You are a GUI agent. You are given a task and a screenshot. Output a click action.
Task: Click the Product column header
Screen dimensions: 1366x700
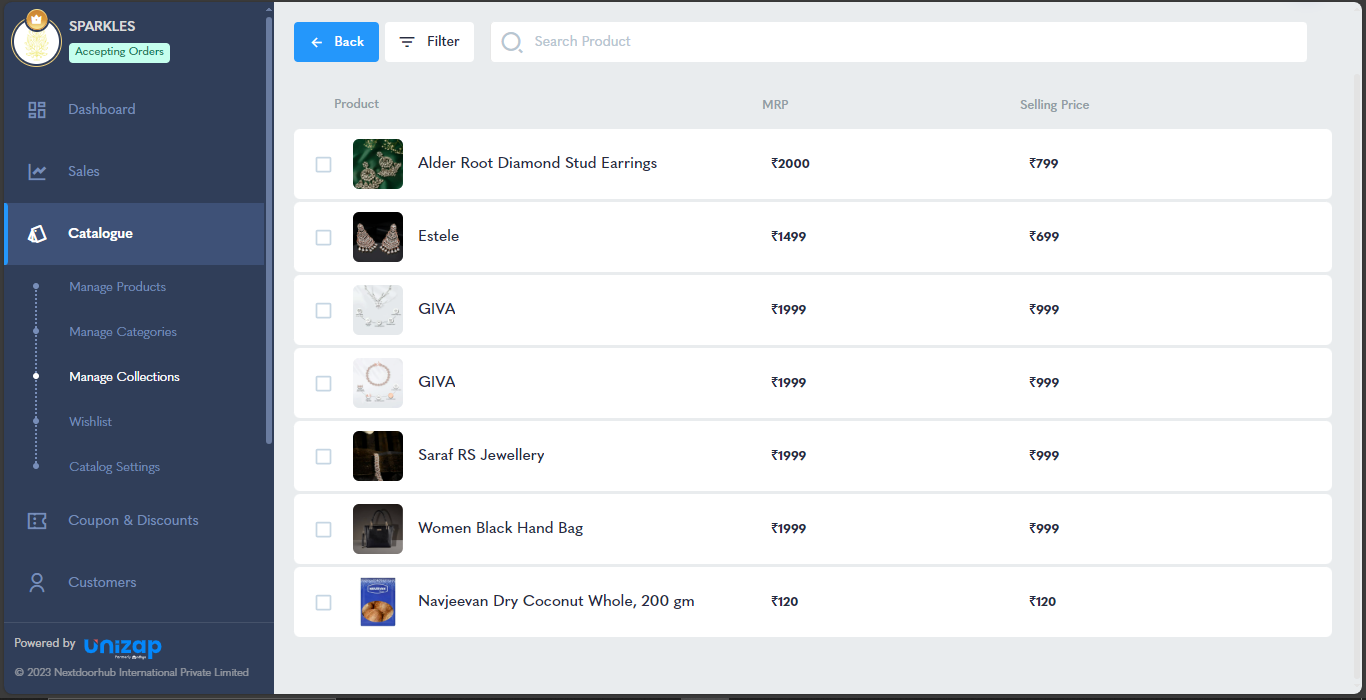[x=356, y=104]
